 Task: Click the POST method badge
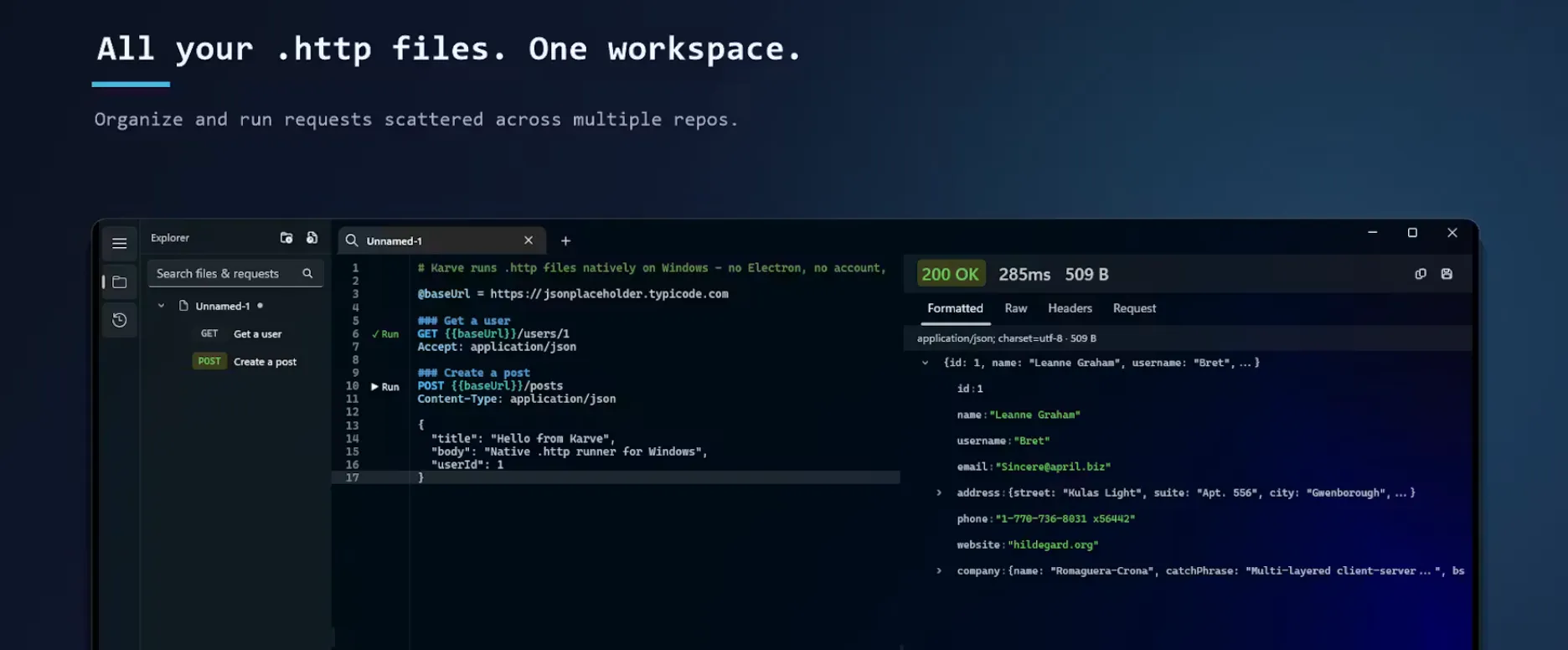coord(209,361)
